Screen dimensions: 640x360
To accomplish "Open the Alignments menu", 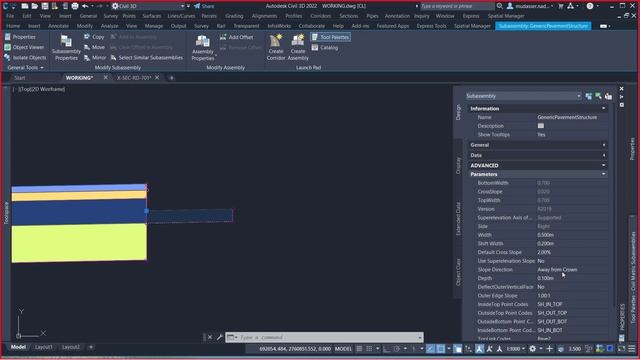I will pos(264,16).
